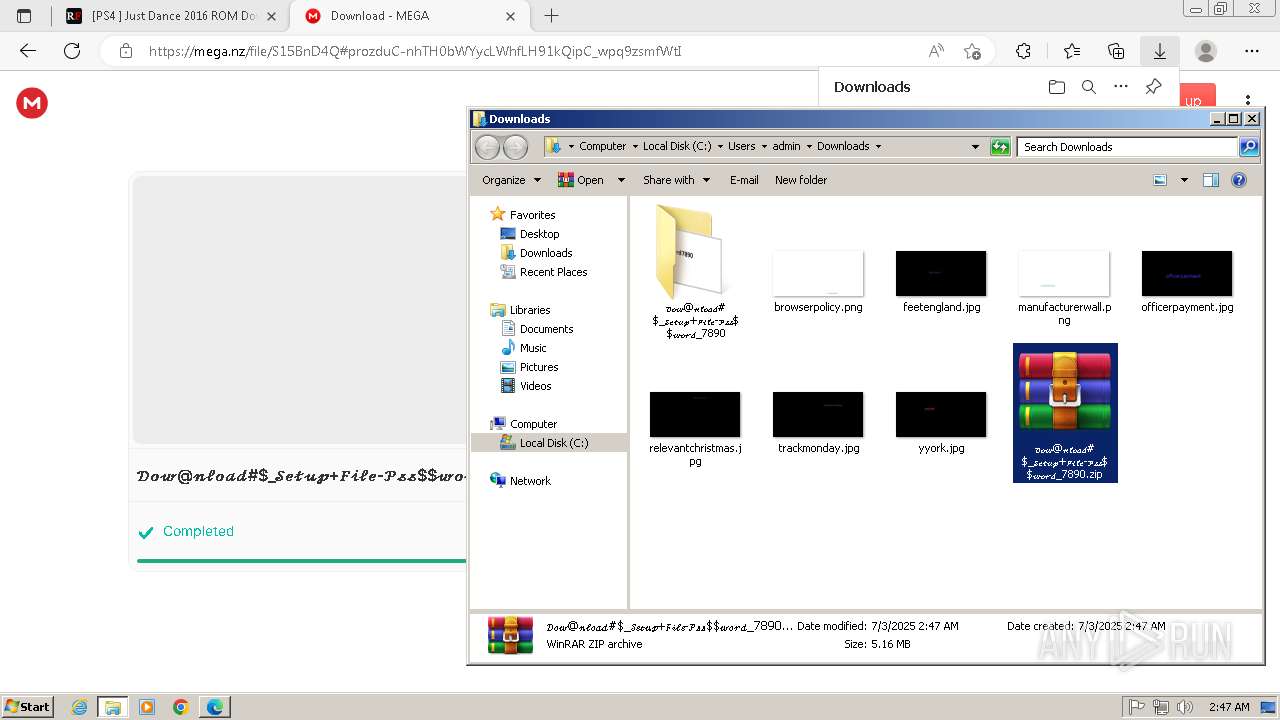
Task: Open Edge Settings and more menu
Action: click(x=1252, y=51)
